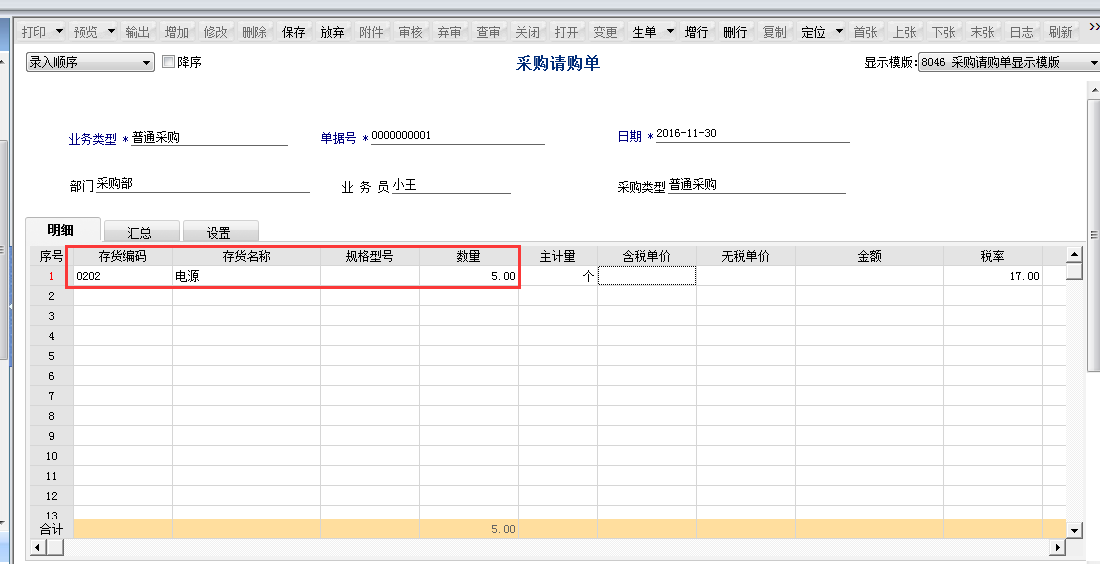Viewport: 1100px width, 564px height.
Task: Click the horizontal scrollbar right arrow
Action: [1057, 548]
